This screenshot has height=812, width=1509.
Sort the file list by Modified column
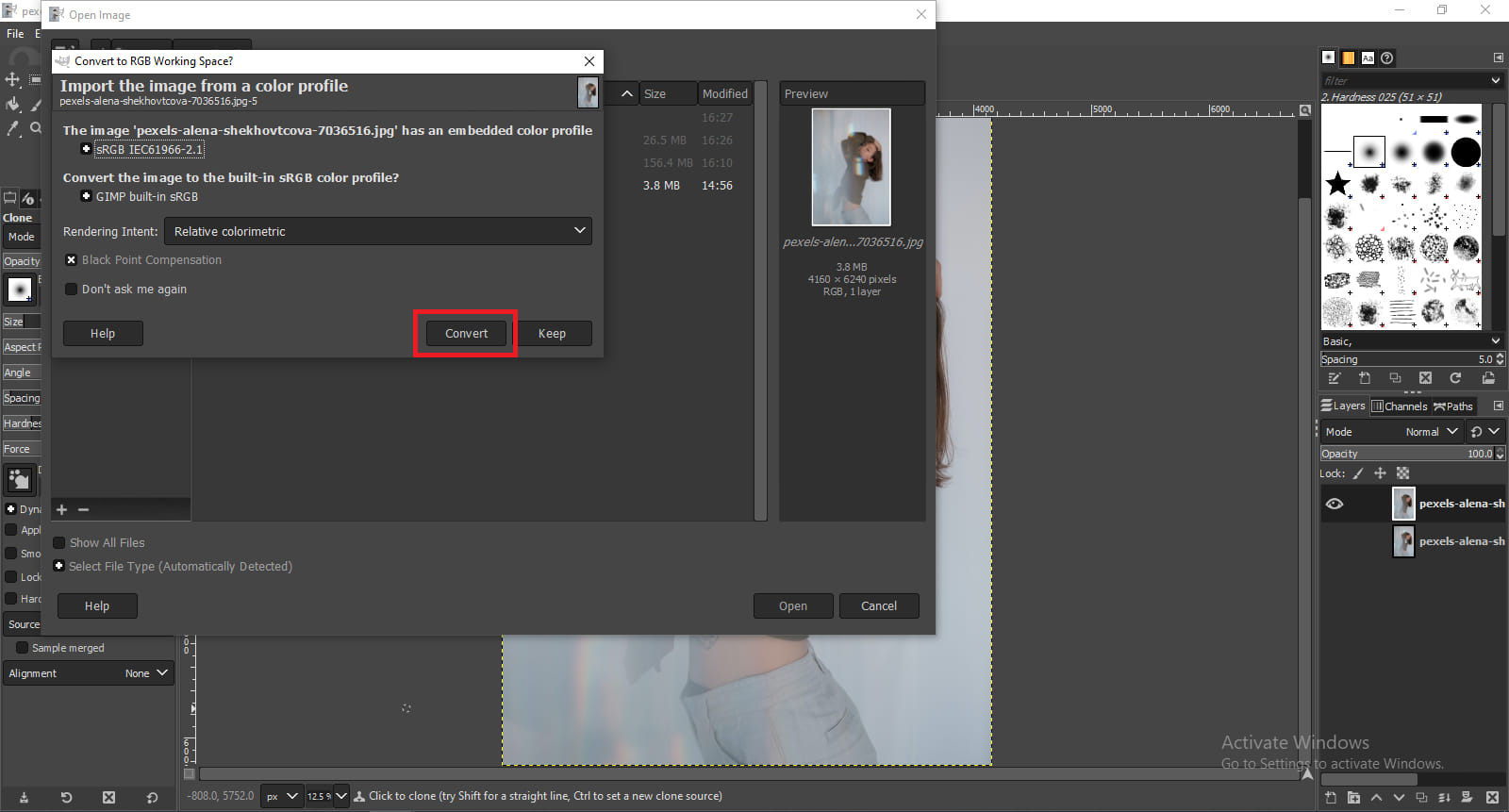point(724,93)
